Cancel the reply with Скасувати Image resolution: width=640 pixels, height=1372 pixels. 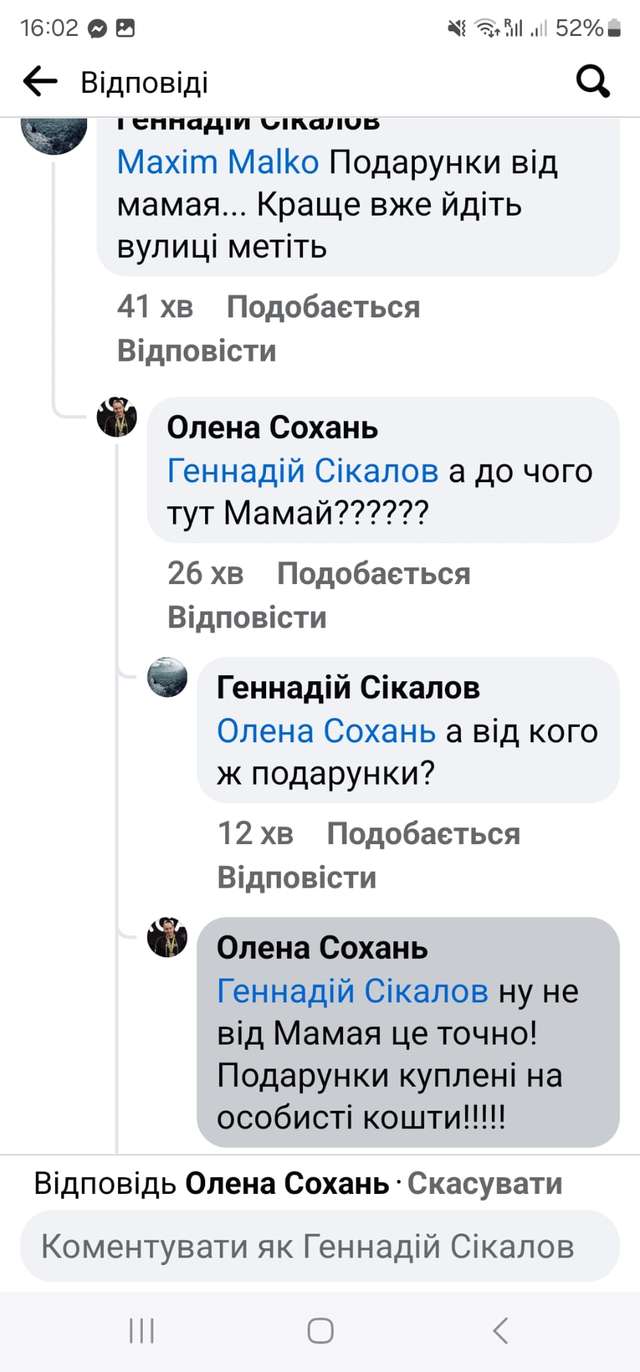(485, 1184)
